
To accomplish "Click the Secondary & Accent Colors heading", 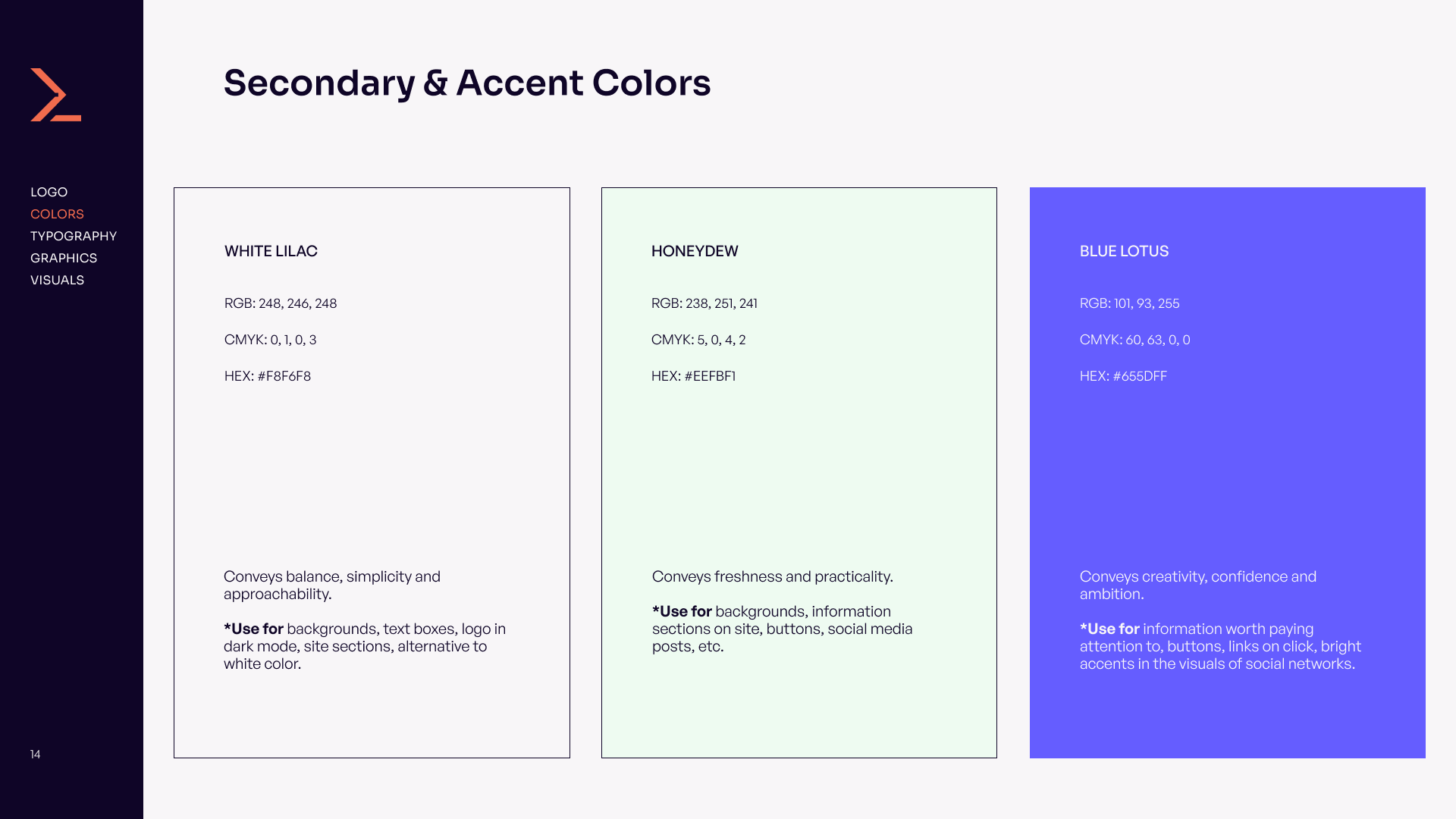I will (467, 83).
